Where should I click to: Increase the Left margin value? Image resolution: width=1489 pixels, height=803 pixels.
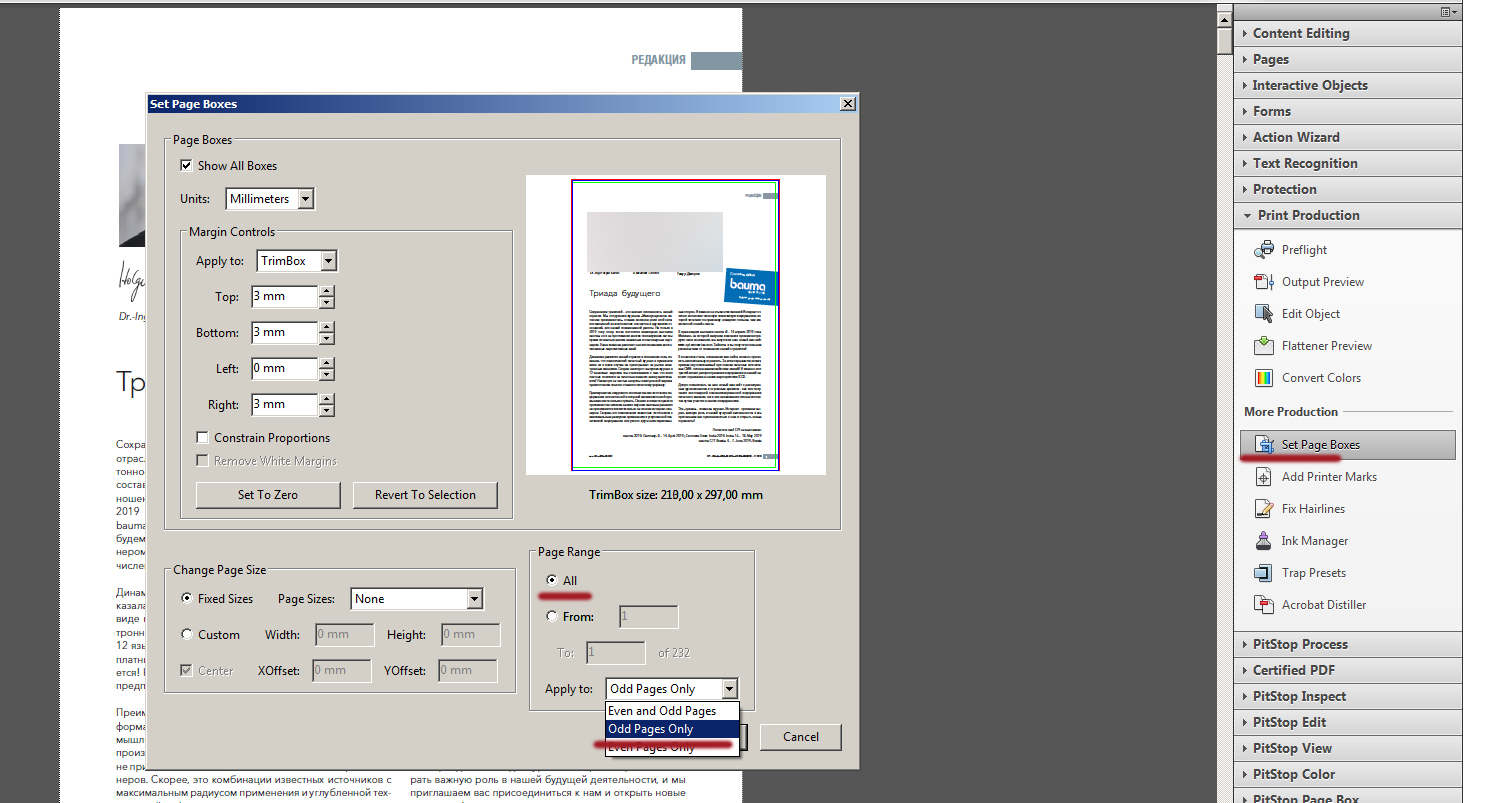326,363
